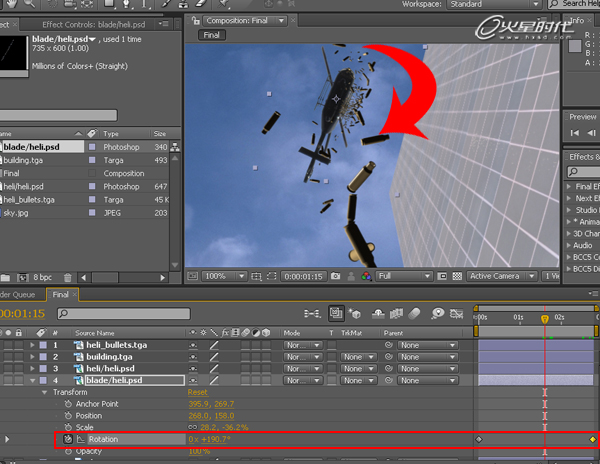Open the Active Camera view dropdown
This screenshot has height=464, width=600.
click(502, 276)
